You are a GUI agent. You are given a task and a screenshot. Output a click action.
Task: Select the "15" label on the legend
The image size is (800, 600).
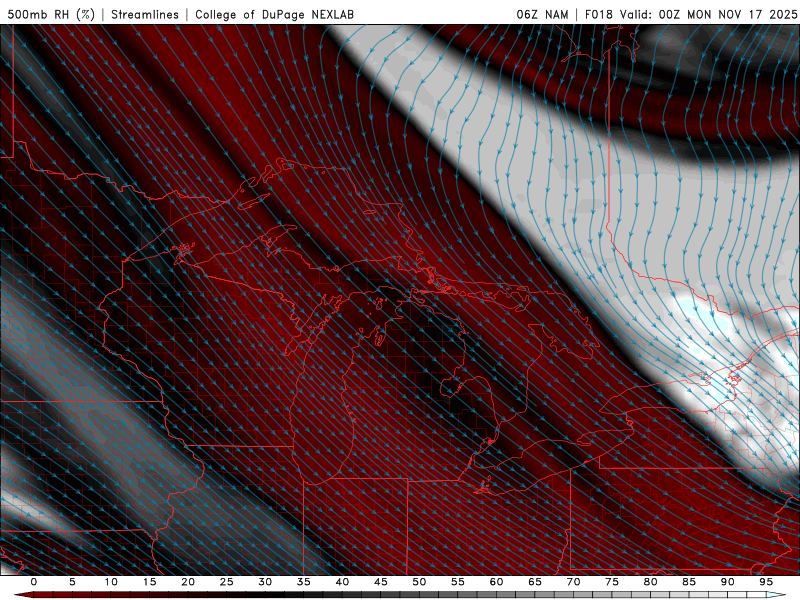click(149, 582)
